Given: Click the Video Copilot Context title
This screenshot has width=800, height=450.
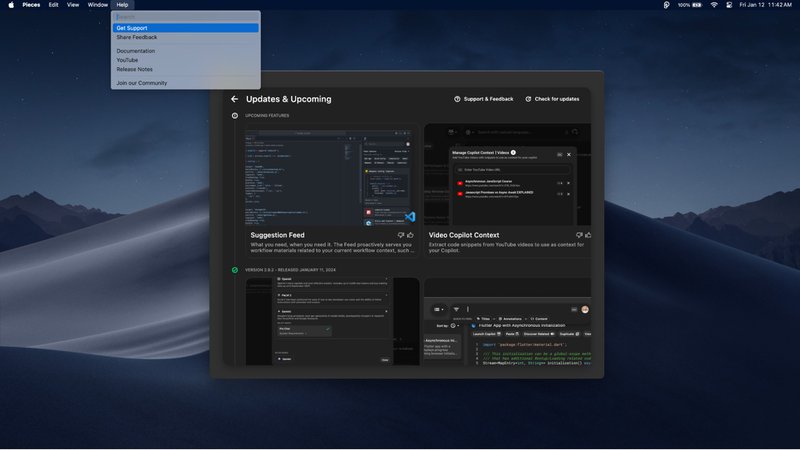Looking at the screenshot, I should pos(464,235).
